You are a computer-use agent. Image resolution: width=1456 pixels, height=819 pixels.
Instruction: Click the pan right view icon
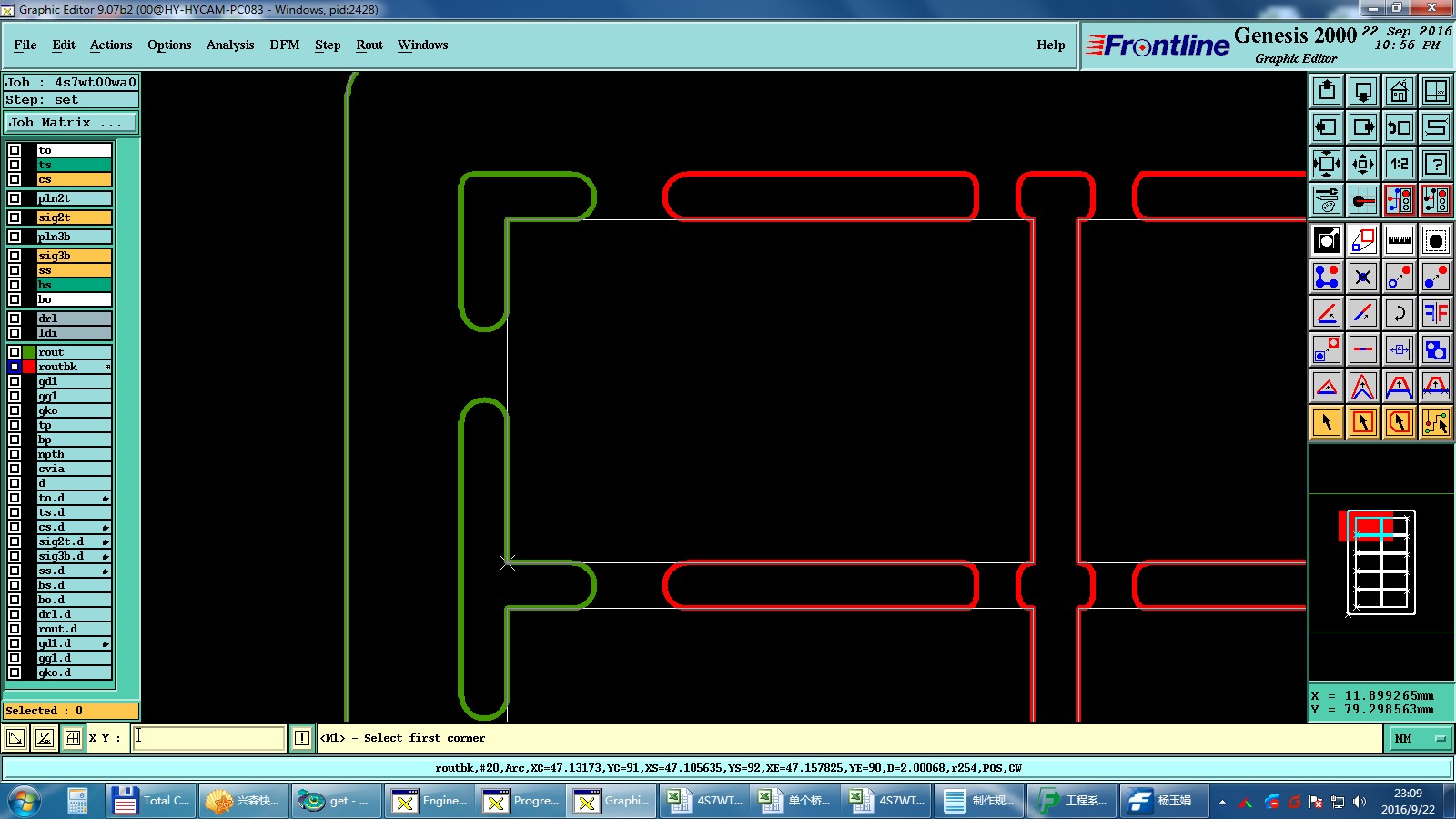pyautogui.click(x=1363, y=127)
